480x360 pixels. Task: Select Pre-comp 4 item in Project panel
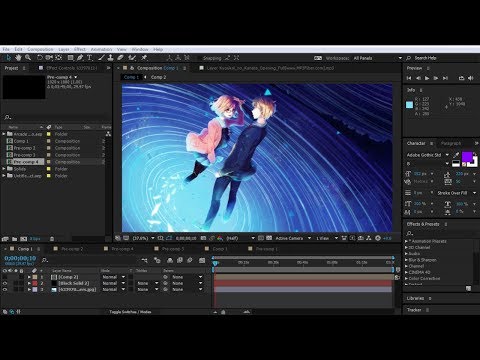click(26, 162)
